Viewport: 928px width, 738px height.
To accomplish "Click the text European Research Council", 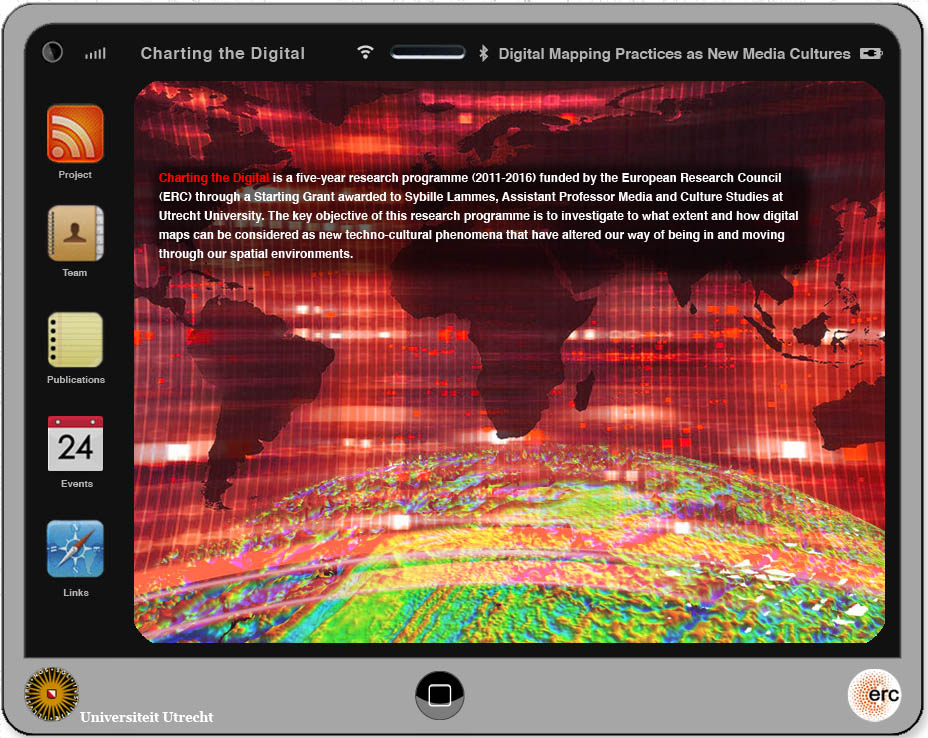I will [x=701, y=178].
